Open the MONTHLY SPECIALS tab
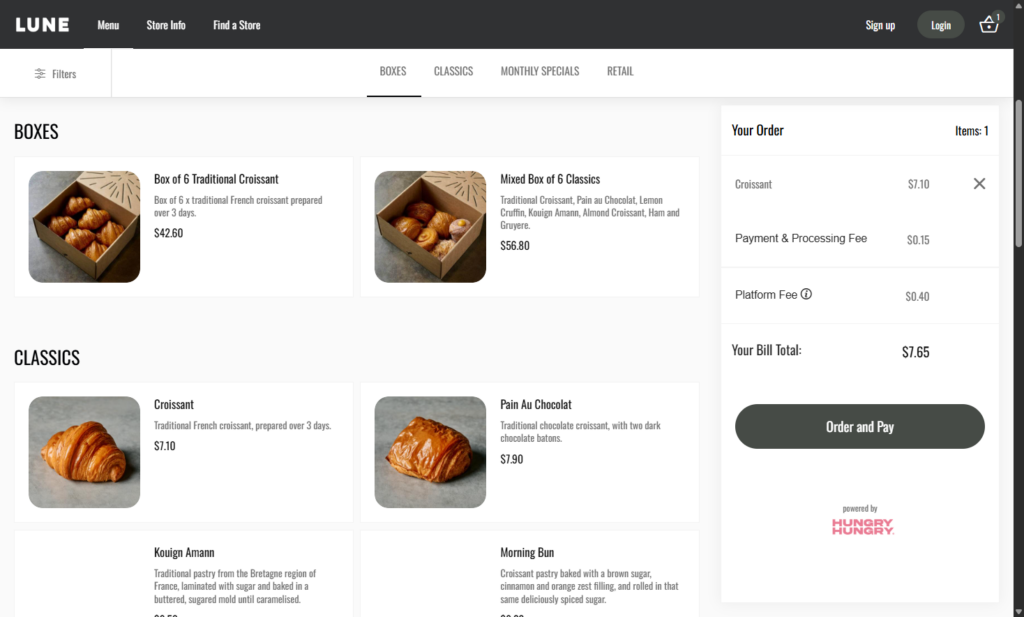Viewport: 1024px width, 617px height. coord(540,71)
